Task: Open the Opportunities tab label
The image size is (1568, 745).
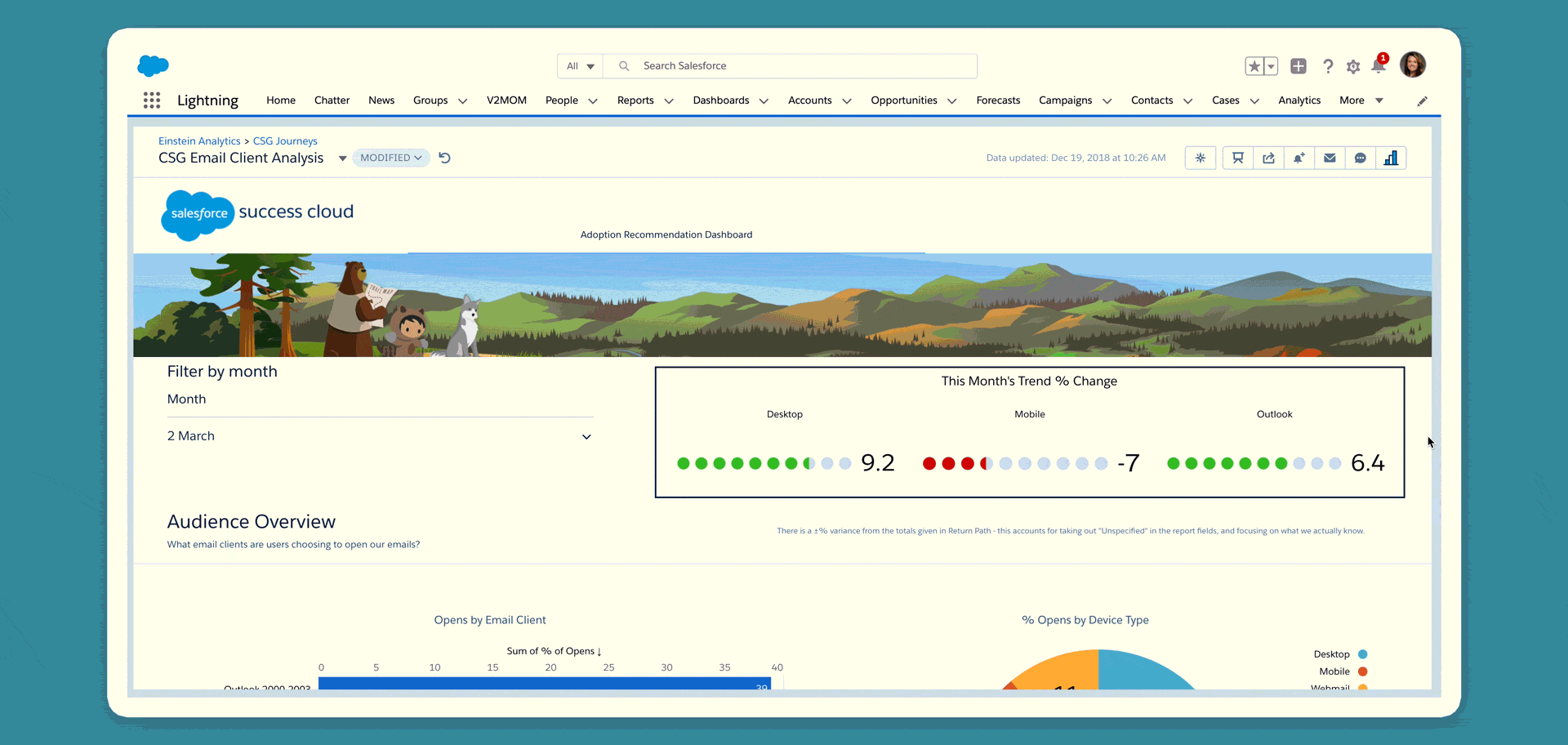Action: coord(904,100)
